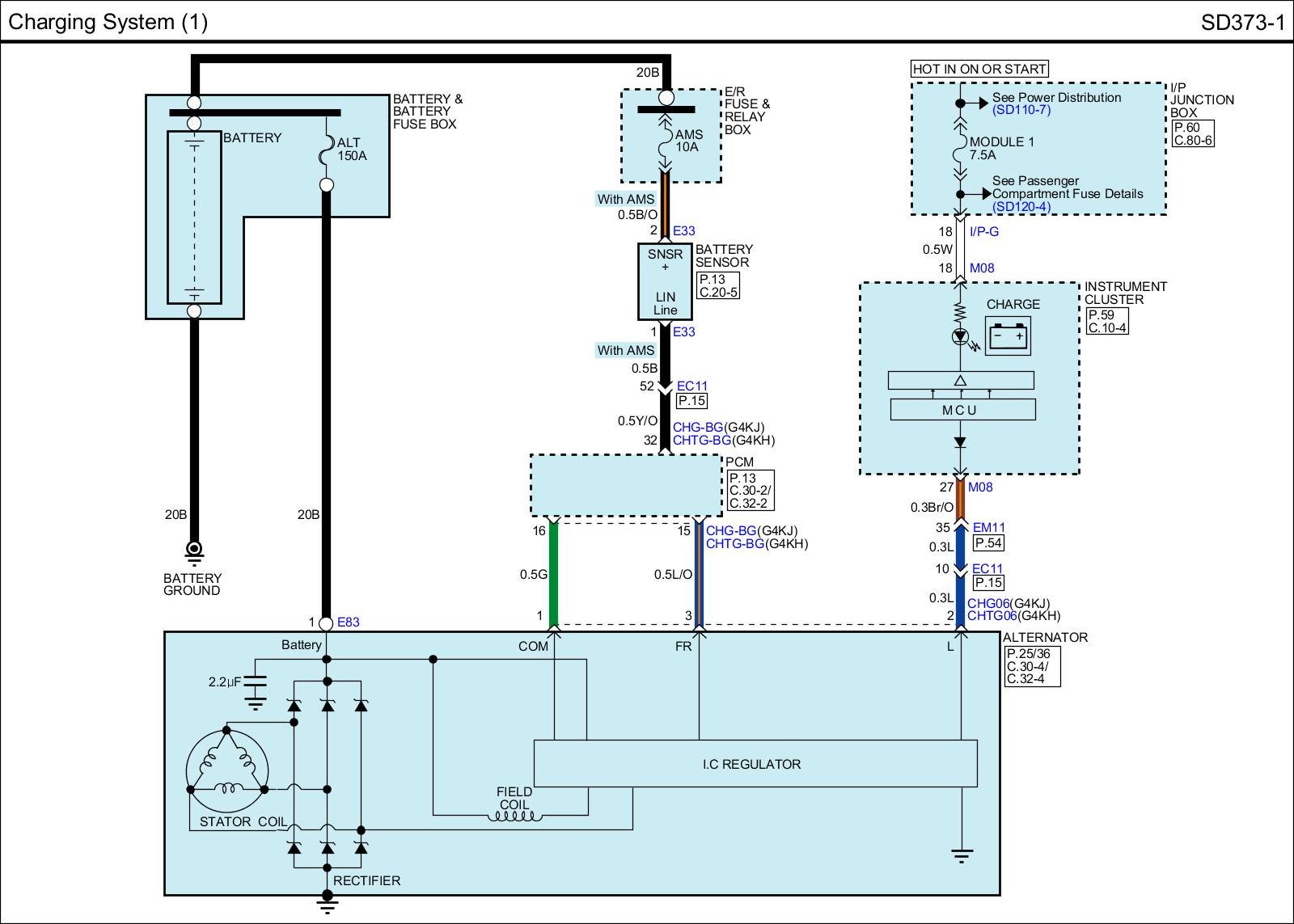Click the MODULE 1 7.5A fuse symbol
The width and height of the screenshot is (1294, 924).
click(x=960, y=148)
